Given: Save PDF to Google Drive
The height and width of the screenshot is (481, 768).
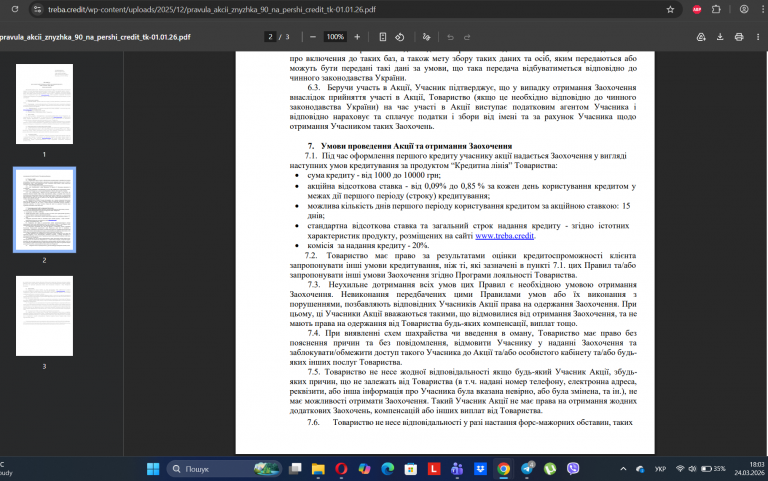Looking at the screenshot, I should [x=701, y=37].
